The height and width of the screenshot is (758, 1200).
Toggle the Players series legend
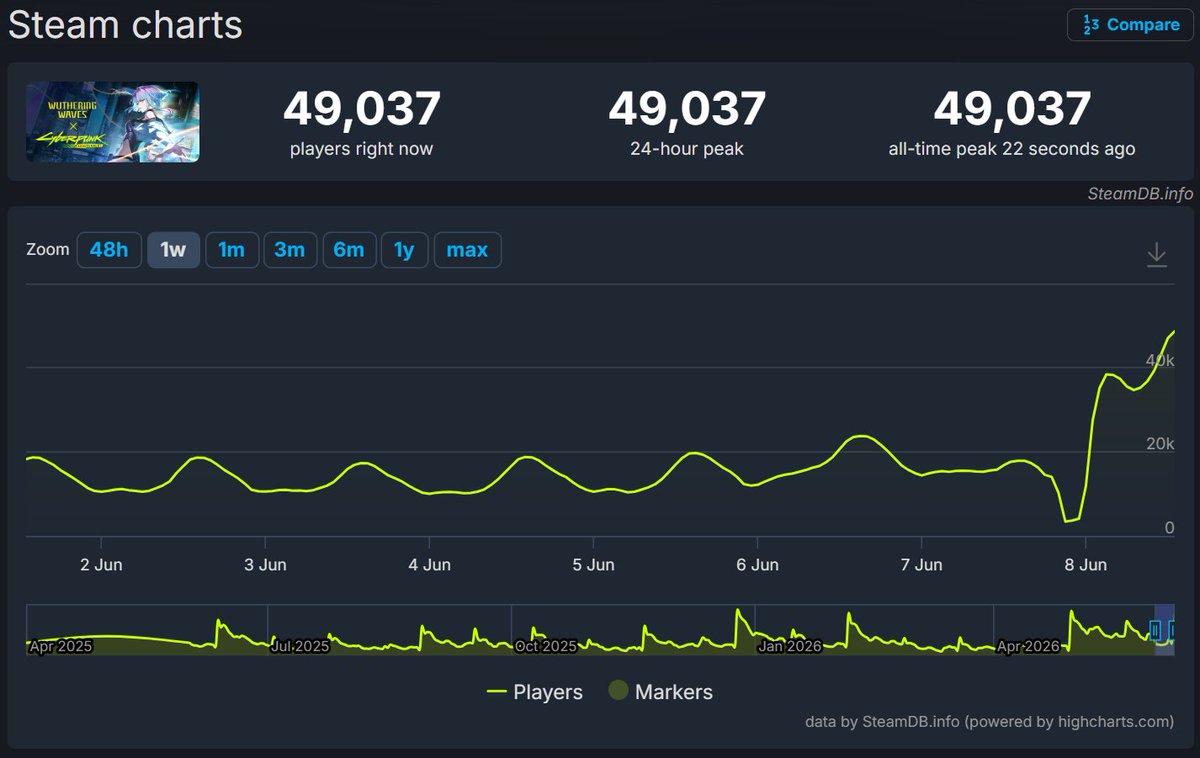tap(534, 692)
